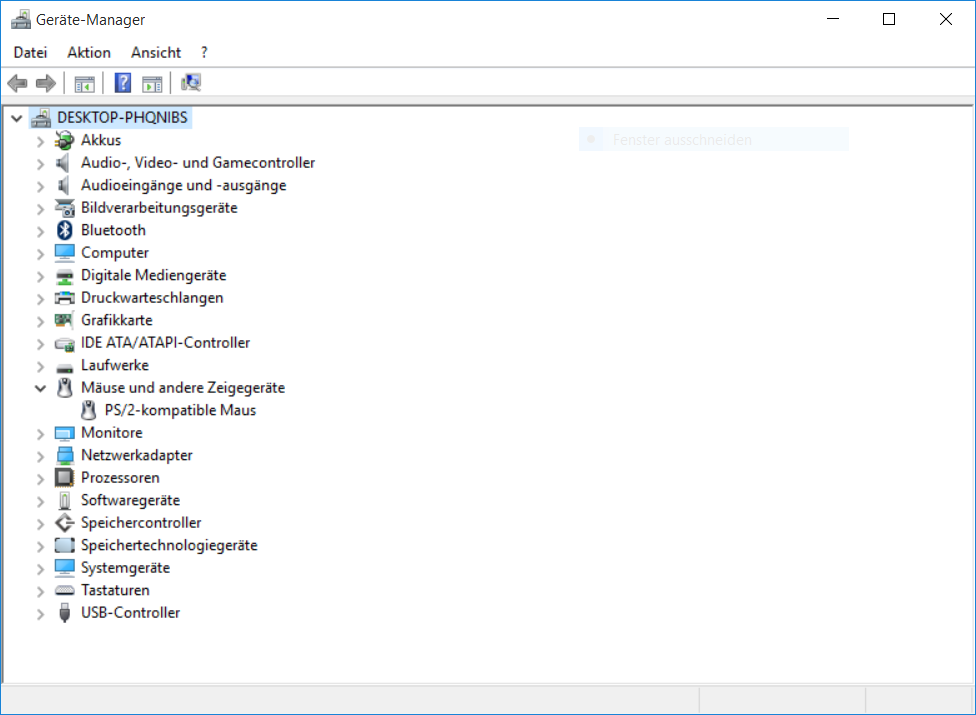Click the Audio-, Video- und Gamecontroller speaker icon
Image resolution: width=976 pixels, height=715 pixels.
click(x=63, y=163)
